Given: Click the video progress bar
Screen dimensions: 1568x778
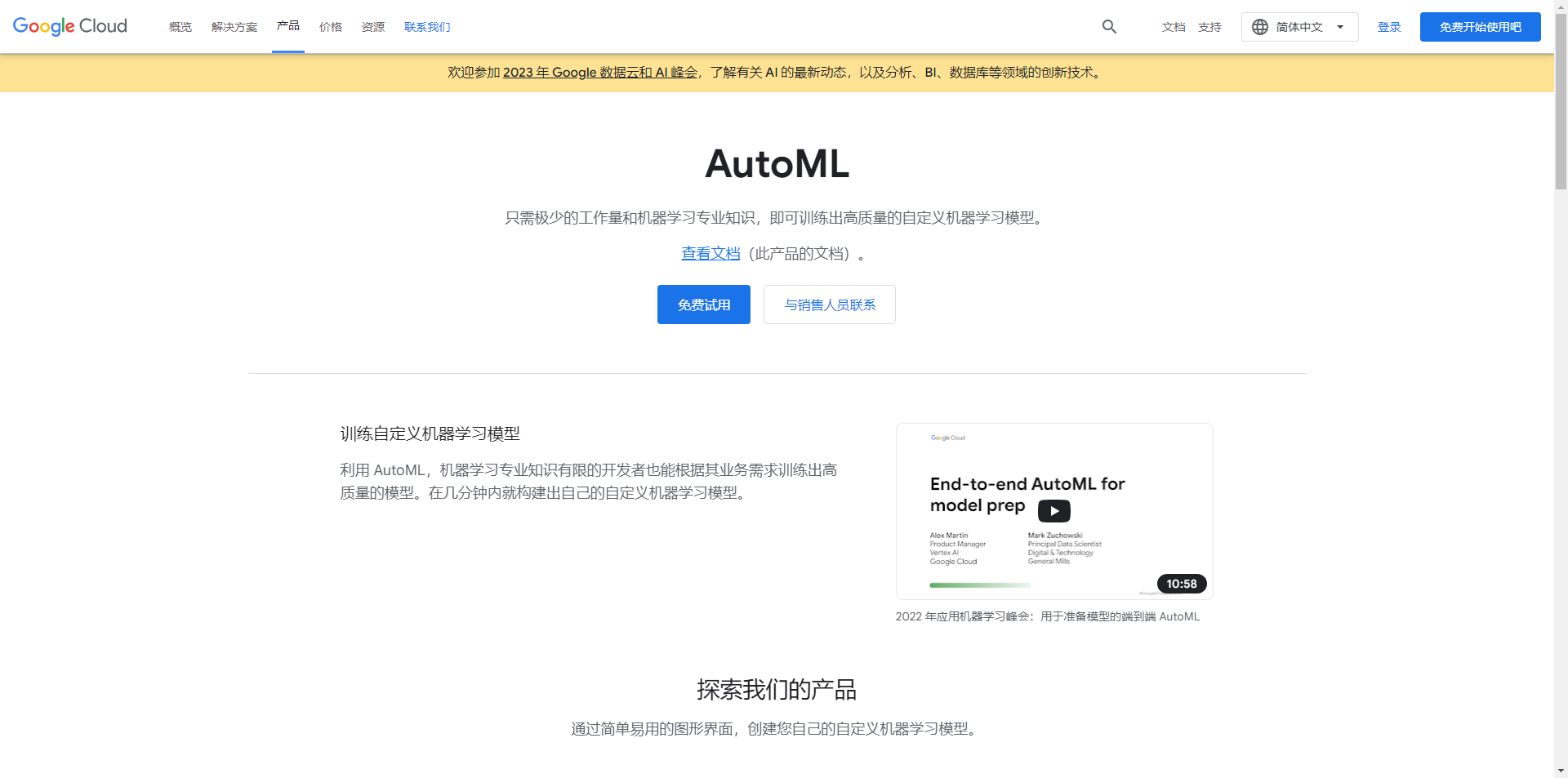Looking at the screenshot, I should pyautogui.click(x=981, y=585).
